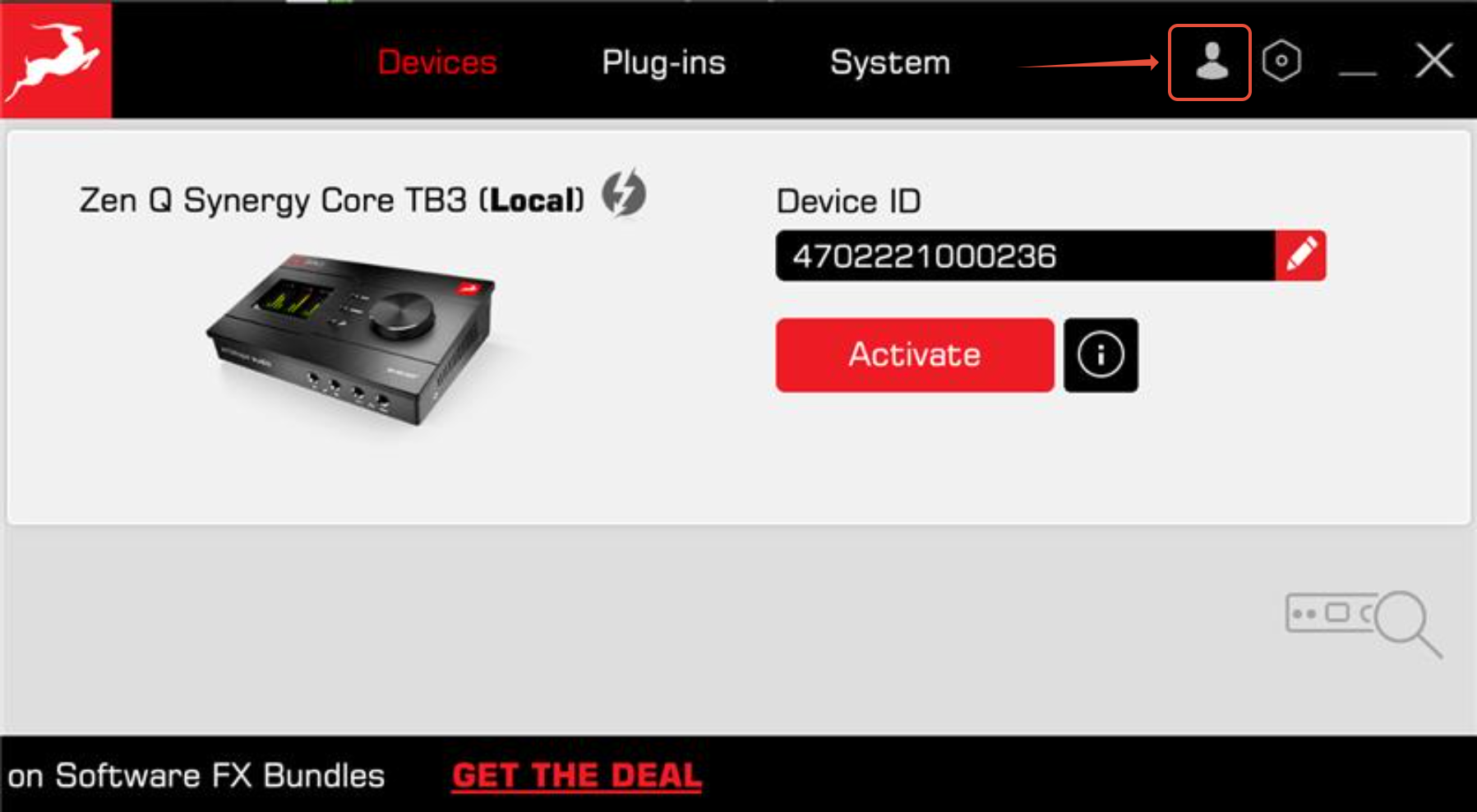Minimize the Antelope launcher window
1477x812 pixels.
[1358, 62]
